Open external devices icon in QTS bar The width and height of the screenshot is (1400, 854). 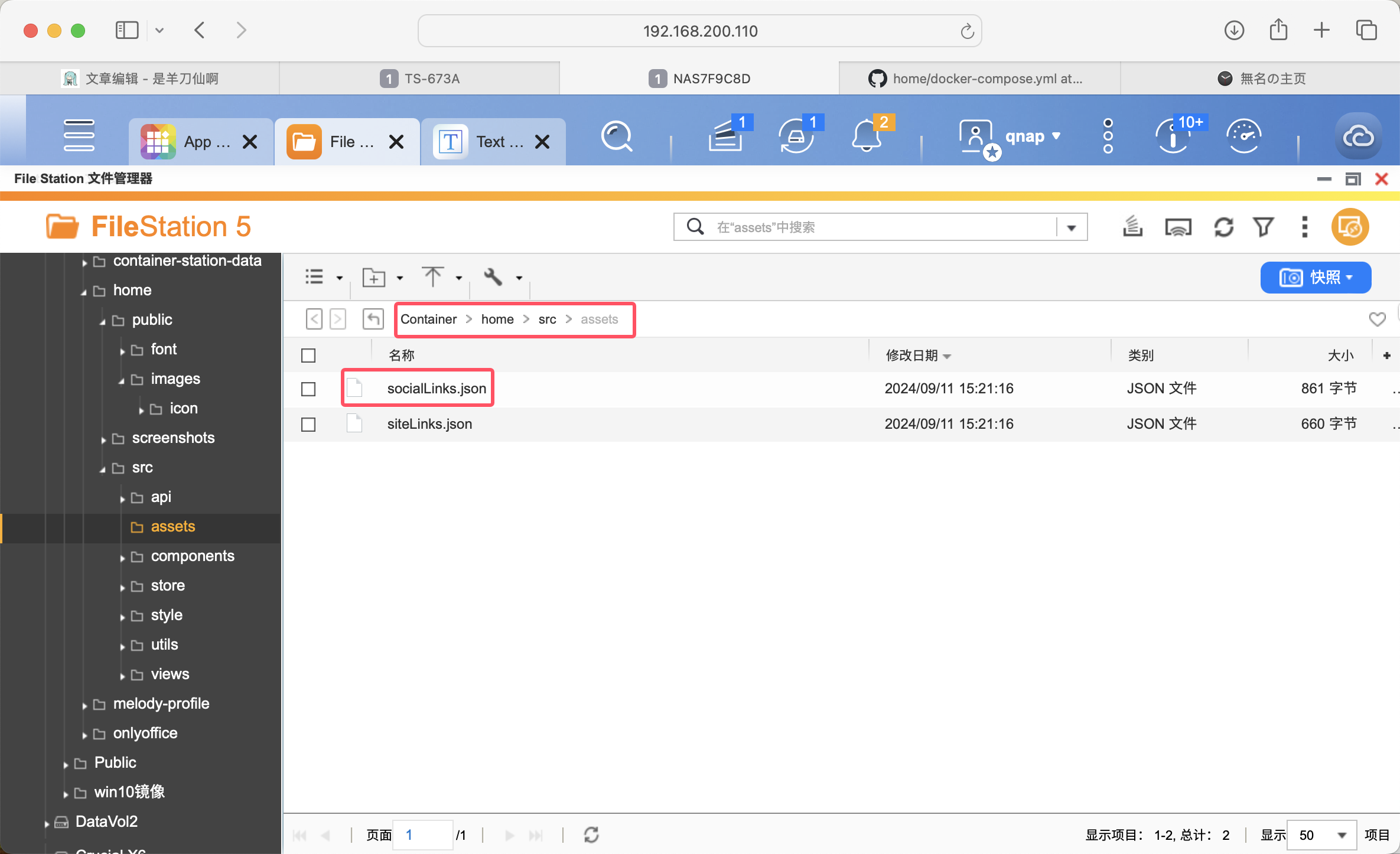pos(796,136)
